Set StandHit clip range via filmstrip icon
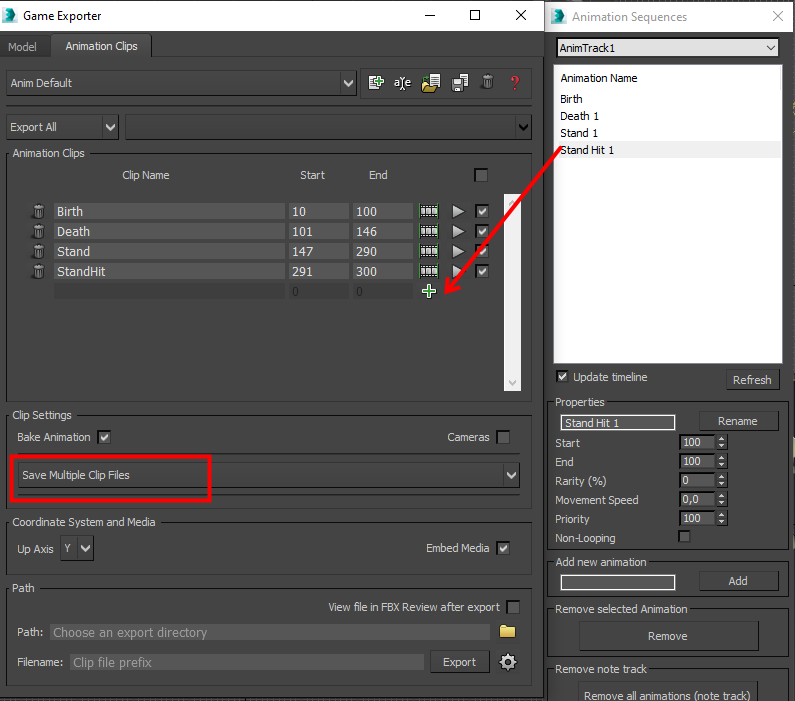 (429, 272)
